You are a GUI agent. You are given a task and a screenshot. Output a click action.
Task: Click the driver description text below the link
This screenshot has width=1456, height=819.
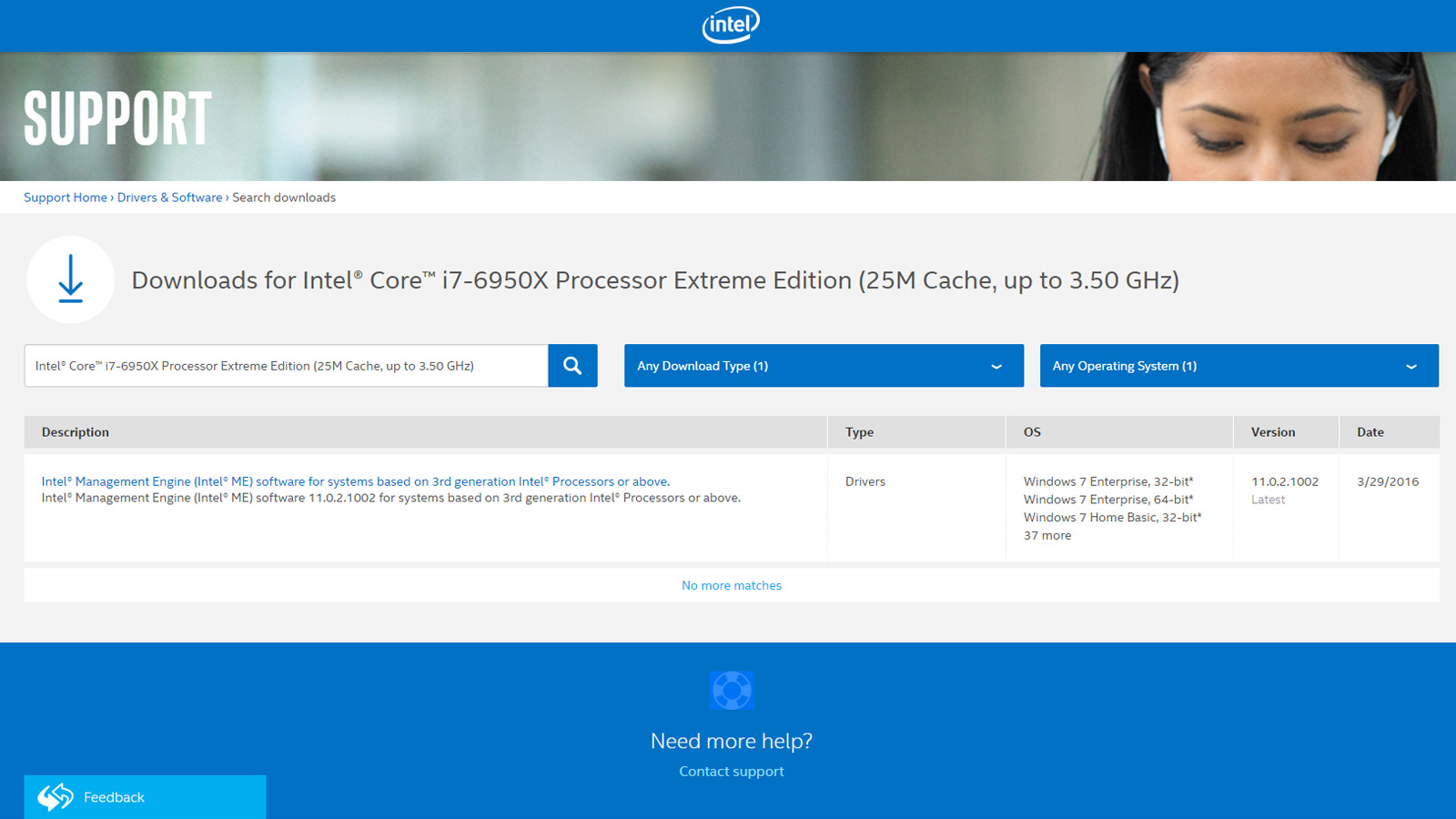click(x=391, y=498)
